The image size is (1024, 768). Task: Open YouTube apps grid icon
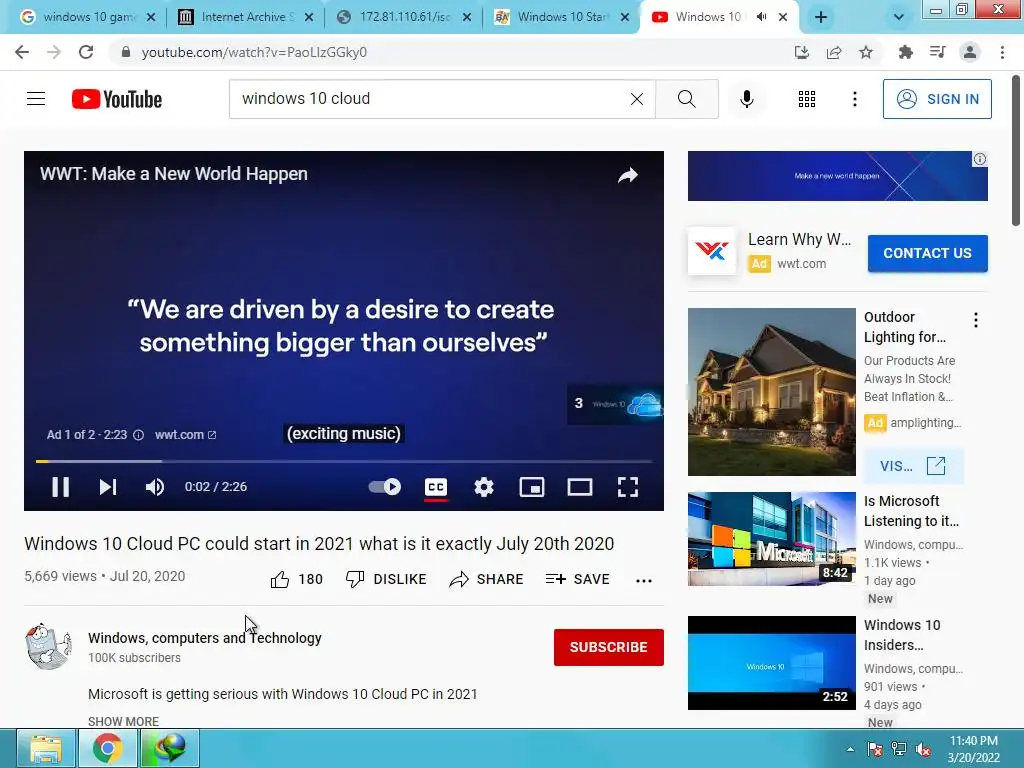(807, 99)
